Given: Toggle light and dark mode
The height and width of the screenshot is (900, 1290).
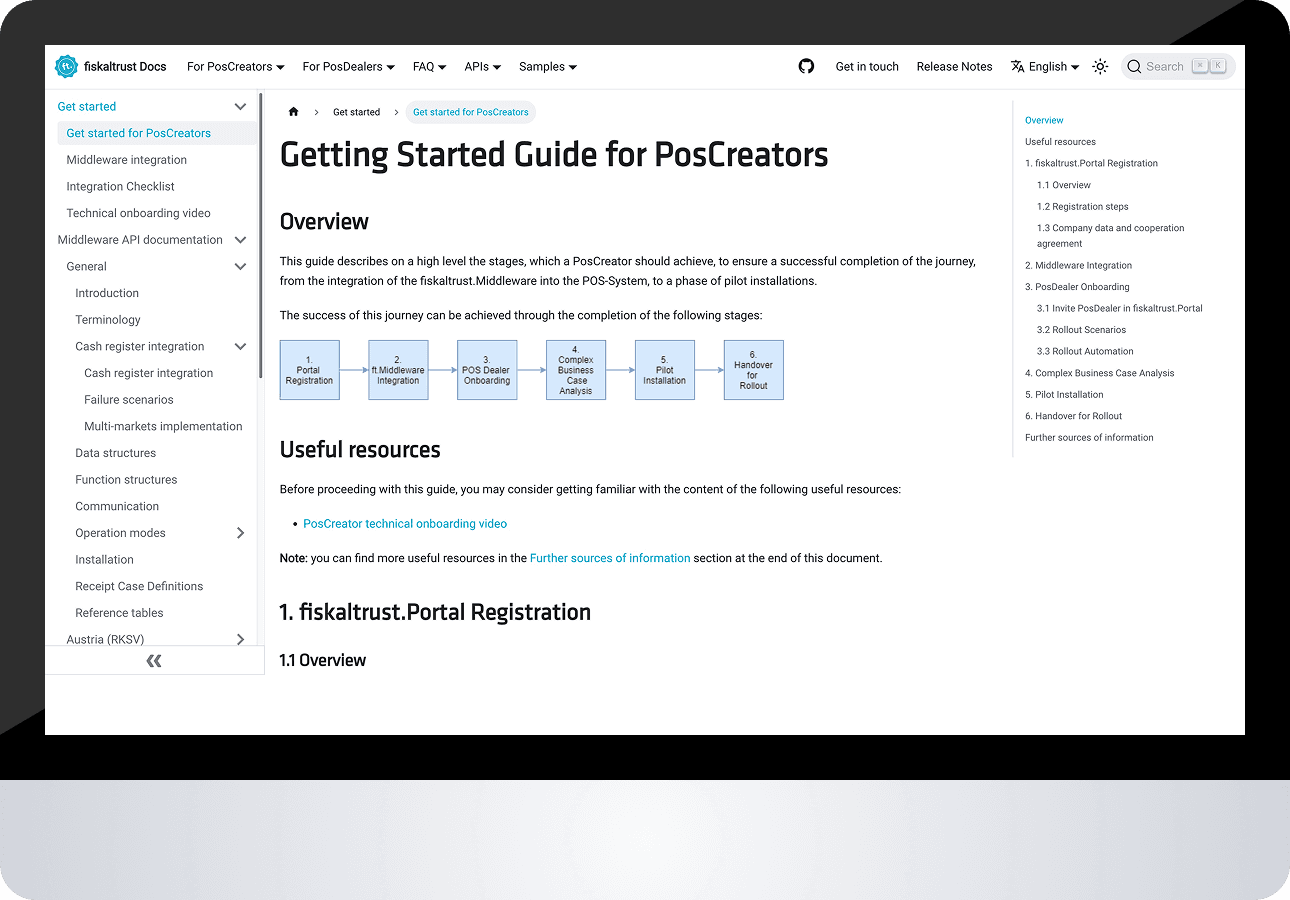Looking at the screenshot, I should [x=1100, y=67].
